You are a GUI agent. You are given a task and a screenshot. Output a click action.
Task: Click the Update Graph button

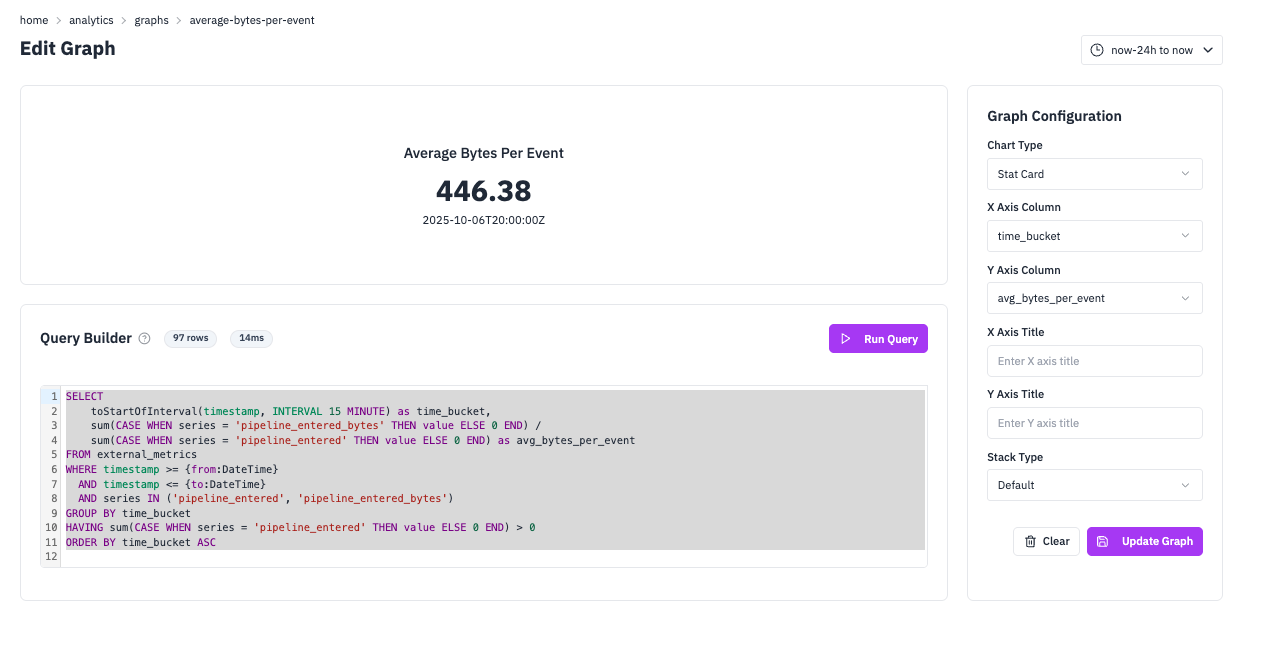tap(1144, 541)
